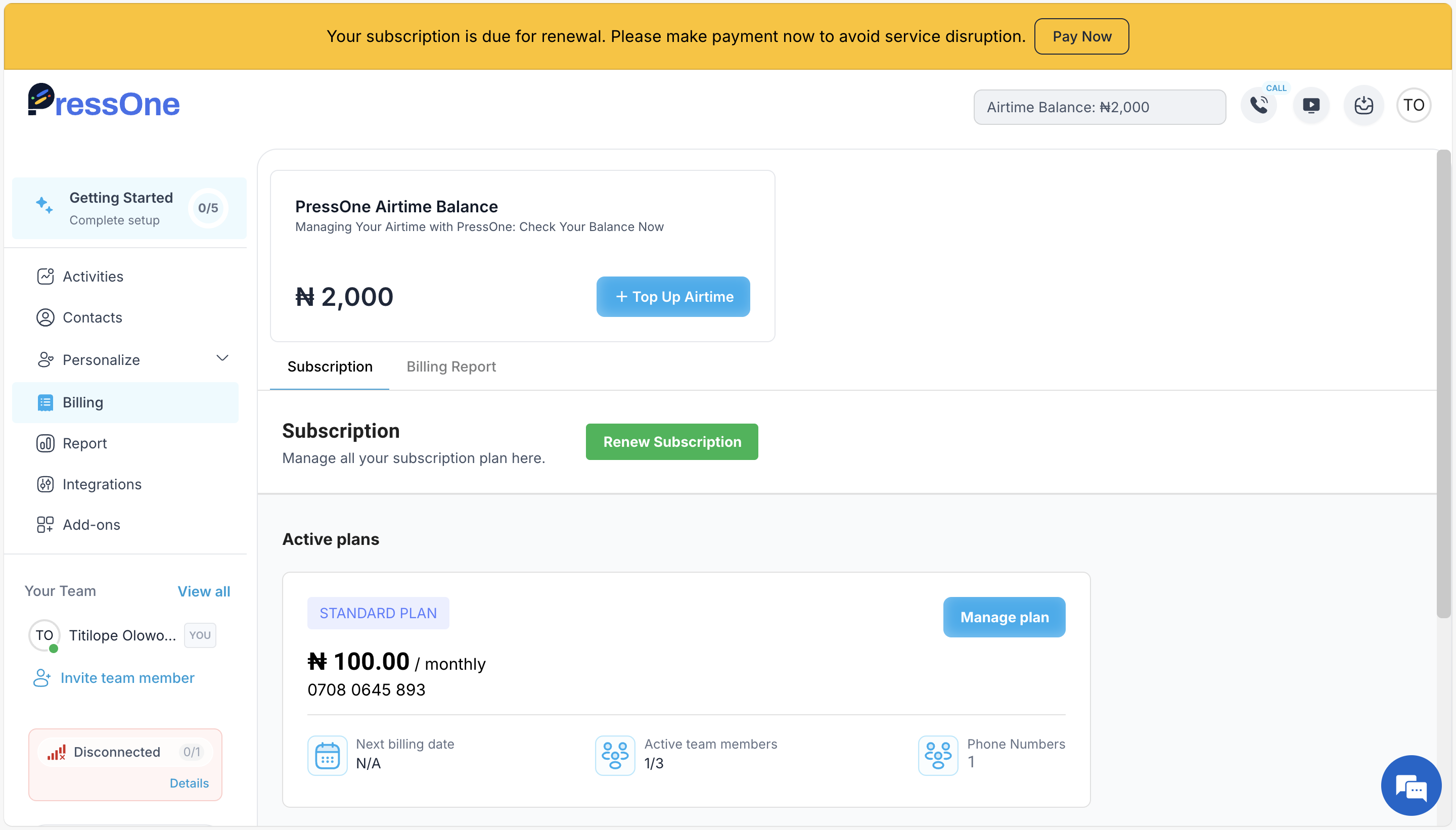Viewport: 1456px width, 830px height.
Task: Select Billing in the sidebar
Action: pos(125,402)
